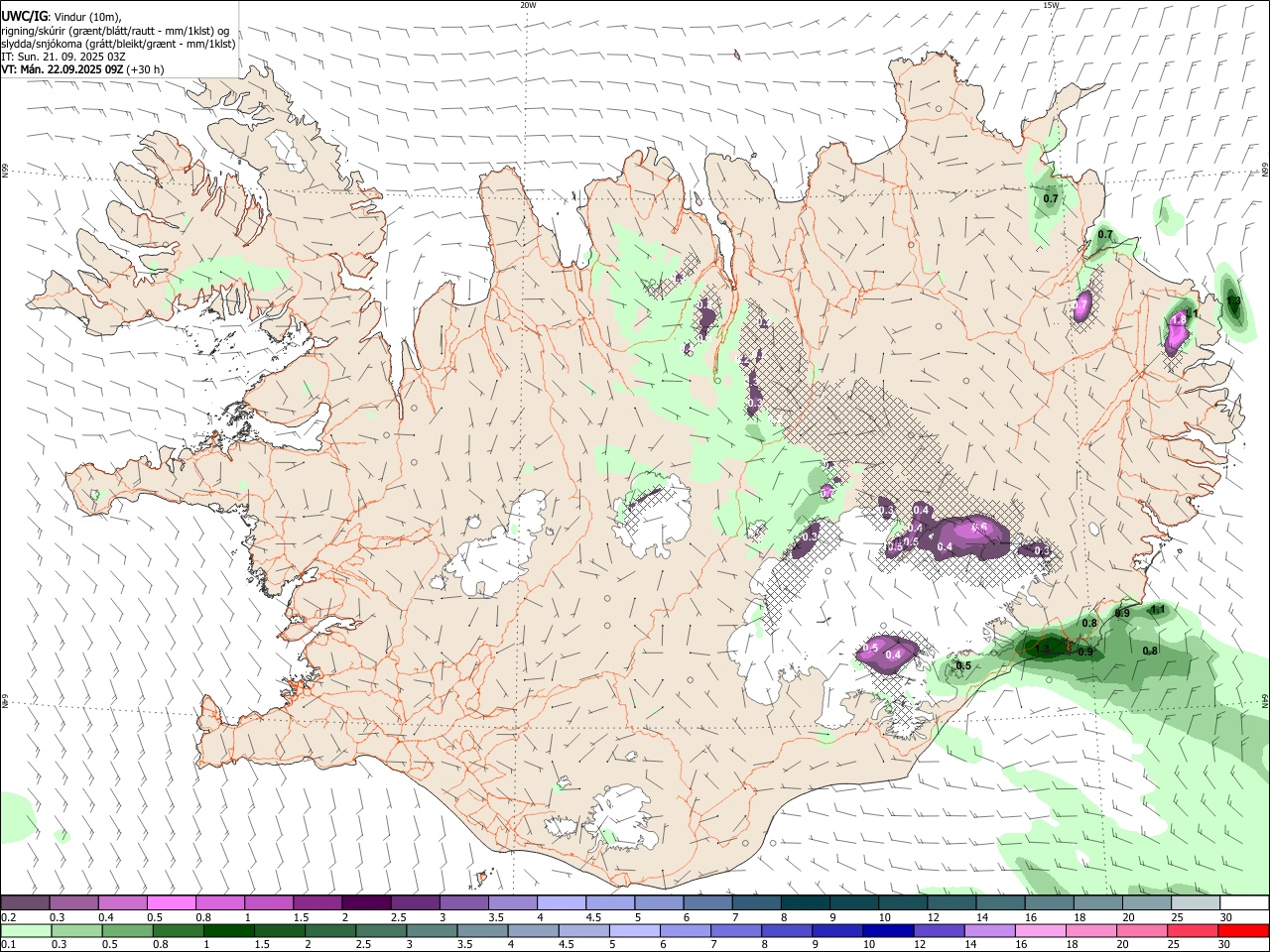
Task: Click the '30' label on the snow scale
Action: click(1226, 917)
